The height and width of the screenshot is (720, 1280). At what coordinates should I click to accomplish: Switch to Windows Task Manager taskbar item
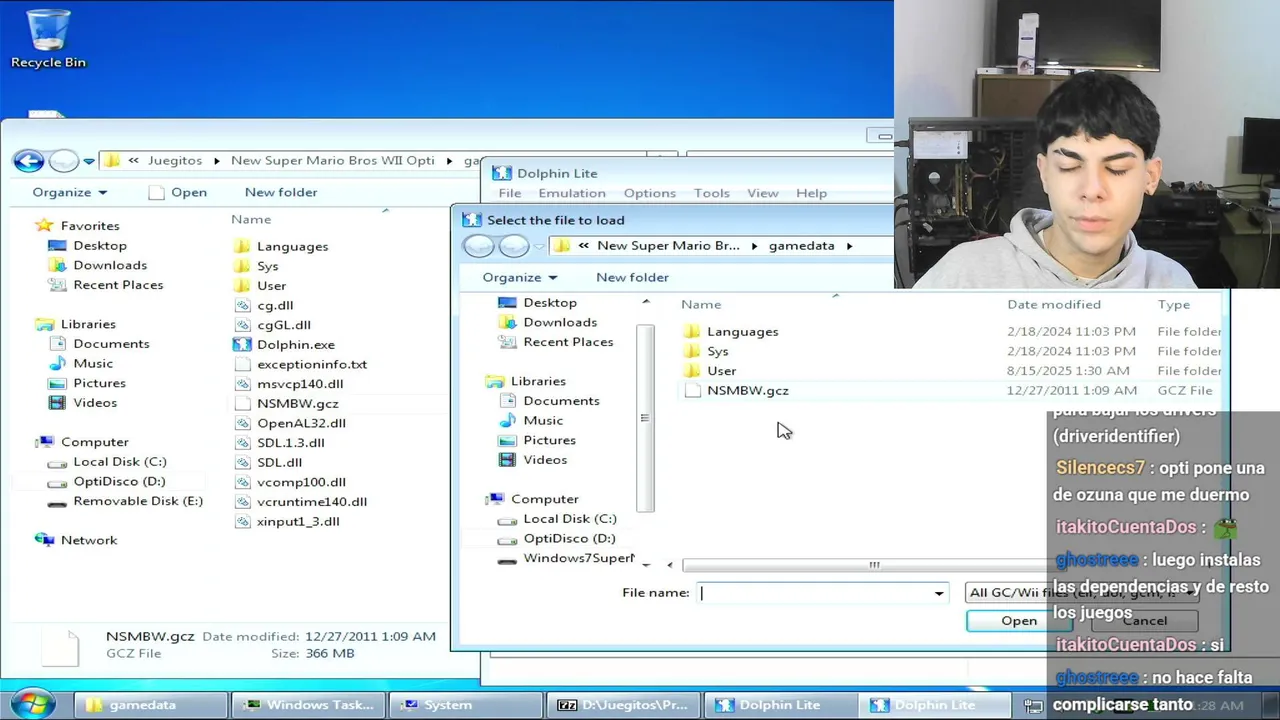pyautogui.click(x=307, y=705)
